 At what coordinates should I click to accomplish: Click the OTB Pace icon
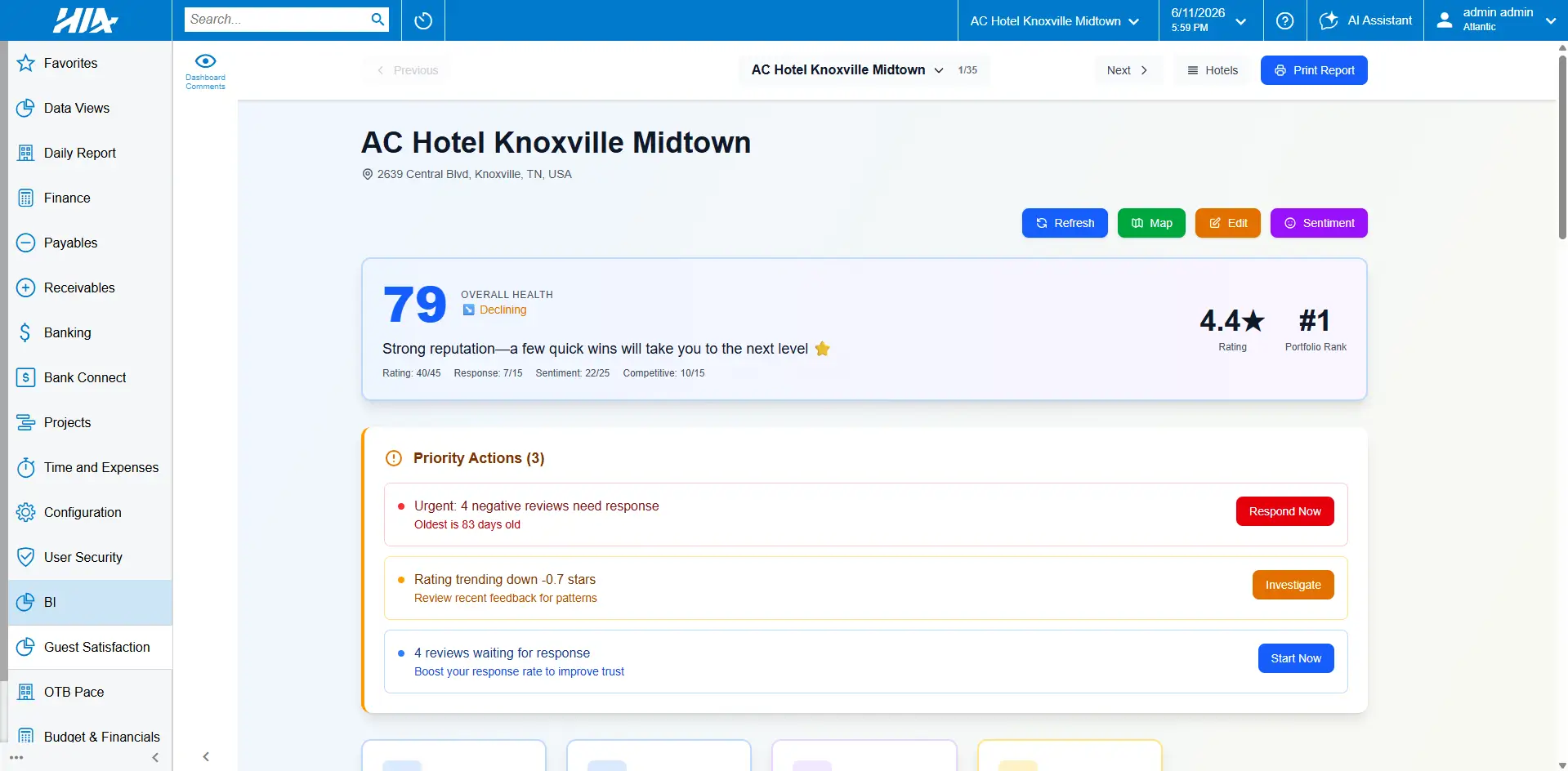click(x=26, y=692)
